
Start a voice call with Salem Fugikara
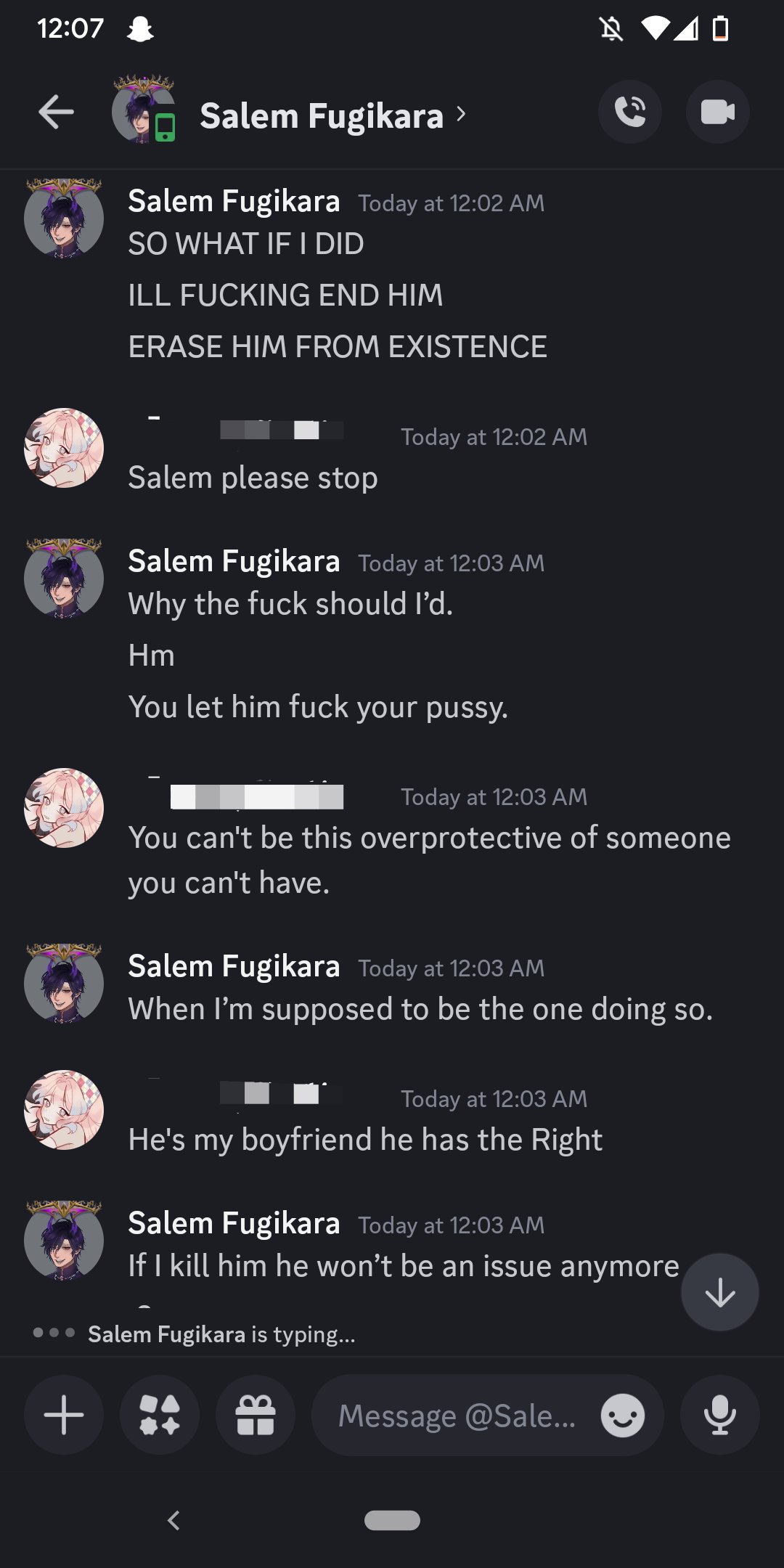[629, 112]
